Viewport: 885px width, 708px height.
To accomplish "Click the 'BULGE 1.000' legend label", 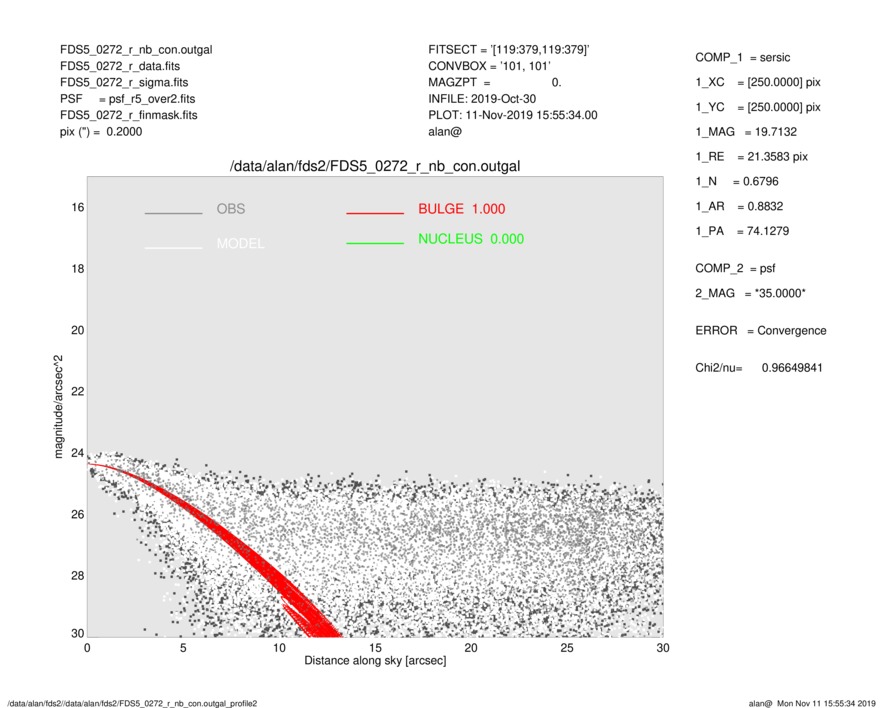I will (462, 209).
